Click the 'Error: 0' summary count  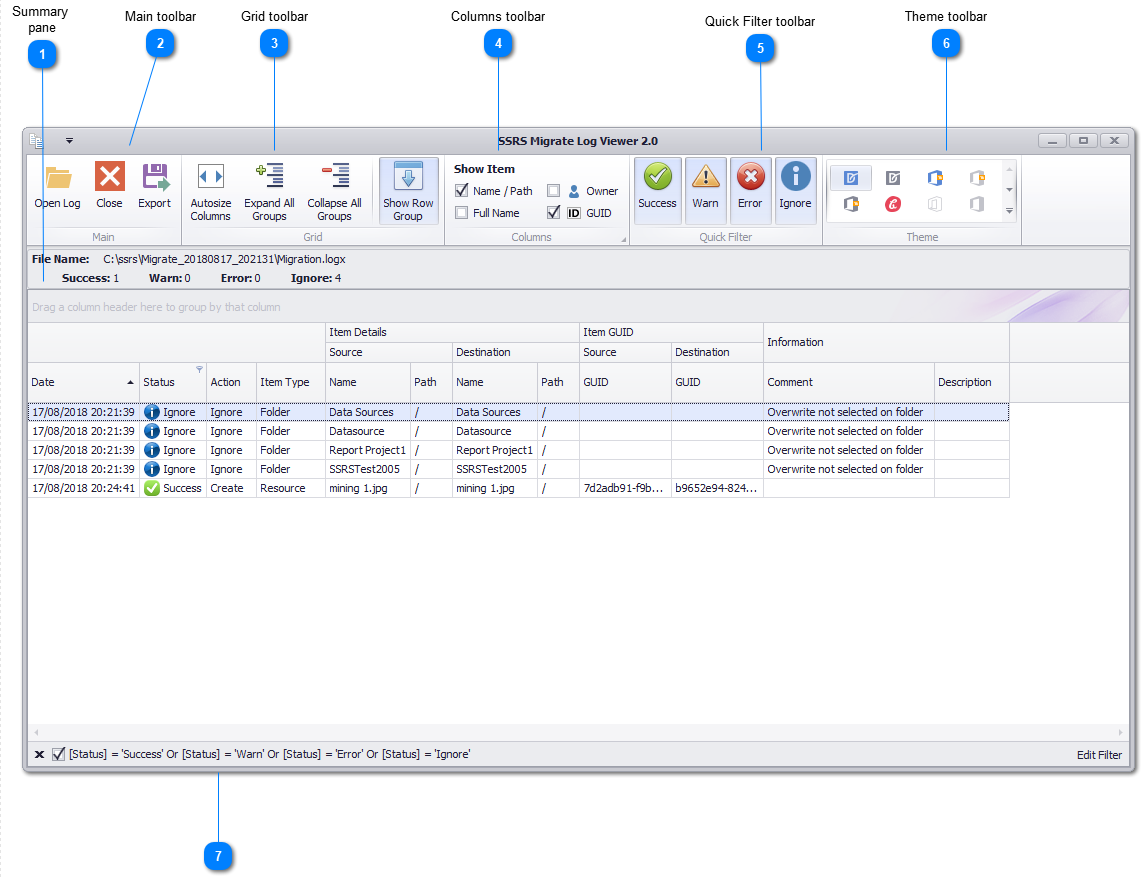(x=240, y=278)
